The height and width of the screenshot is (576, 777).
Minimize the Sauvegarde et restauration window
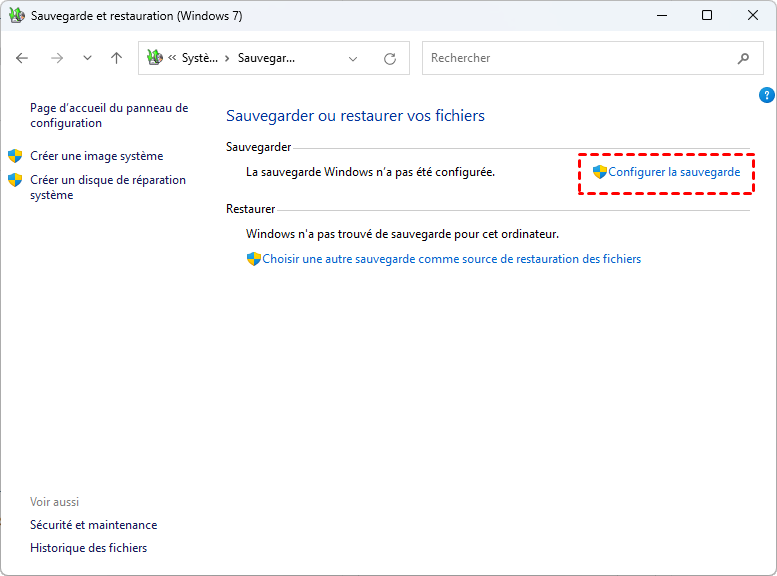662,15
